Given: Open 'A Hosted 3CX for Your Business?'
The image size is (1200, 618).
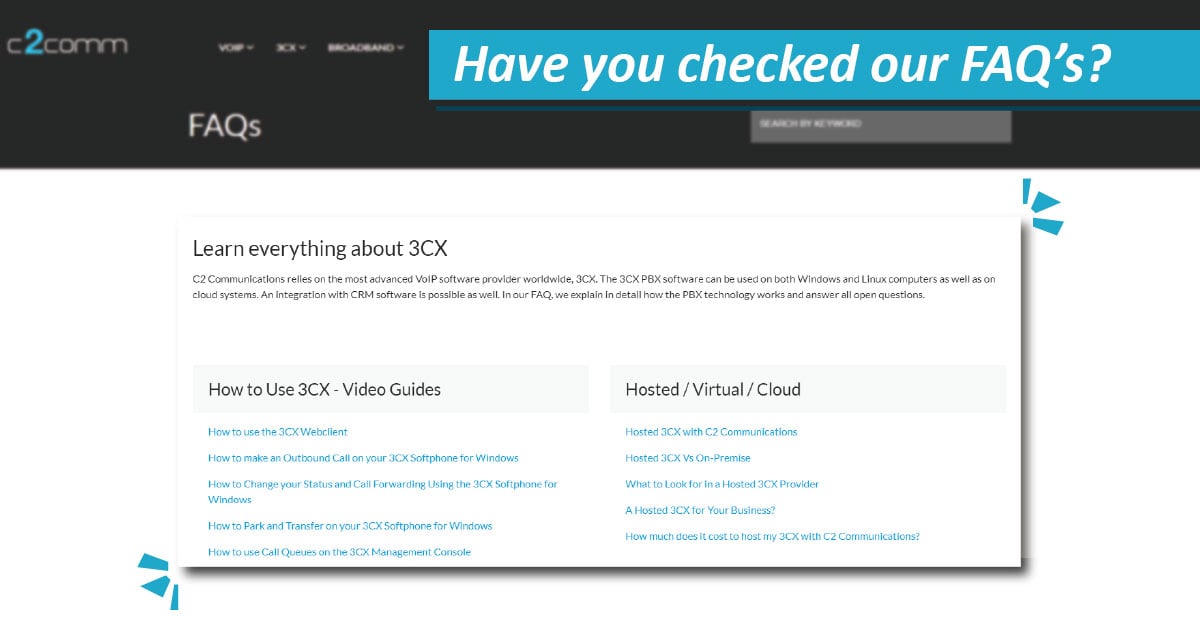Looking at the screenshot, I should (x=700, y=510).
